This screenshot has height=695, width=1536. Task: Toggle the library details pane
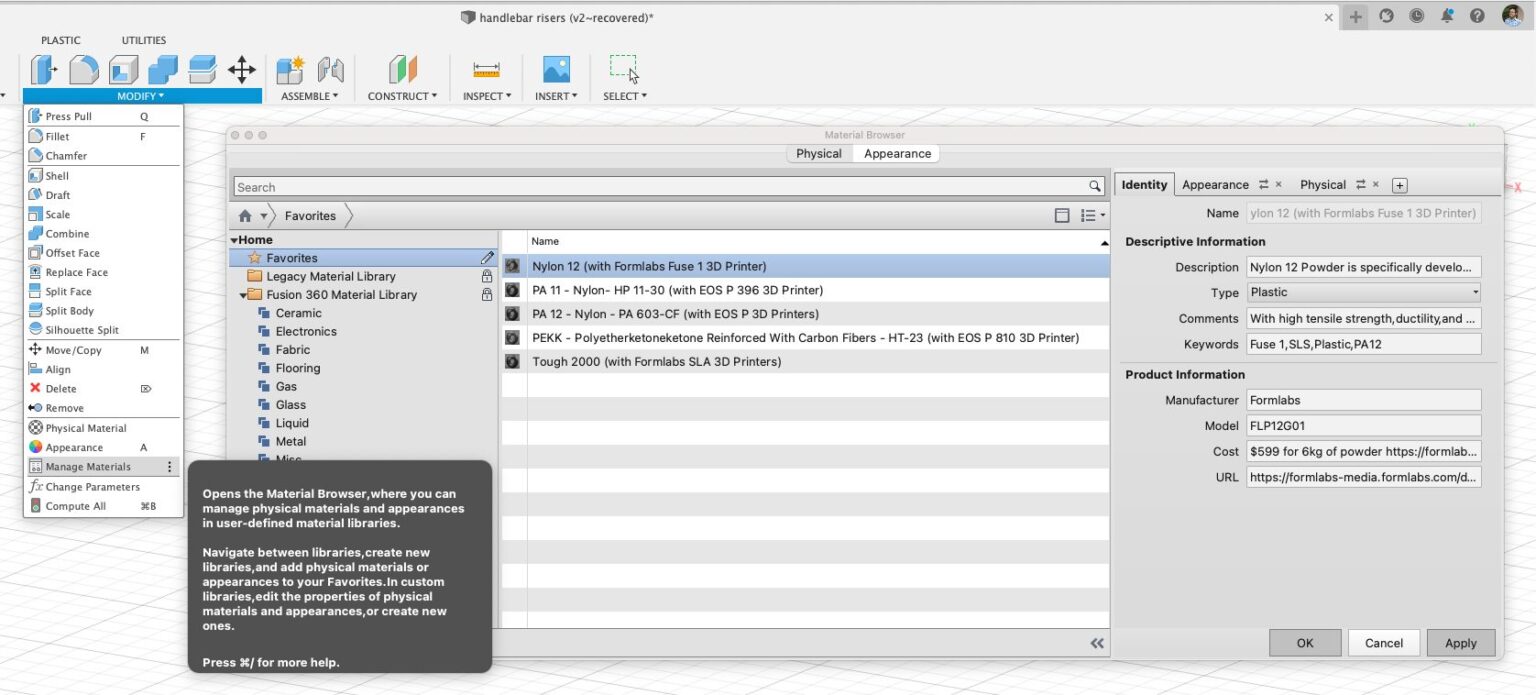tap(1061, 214)
